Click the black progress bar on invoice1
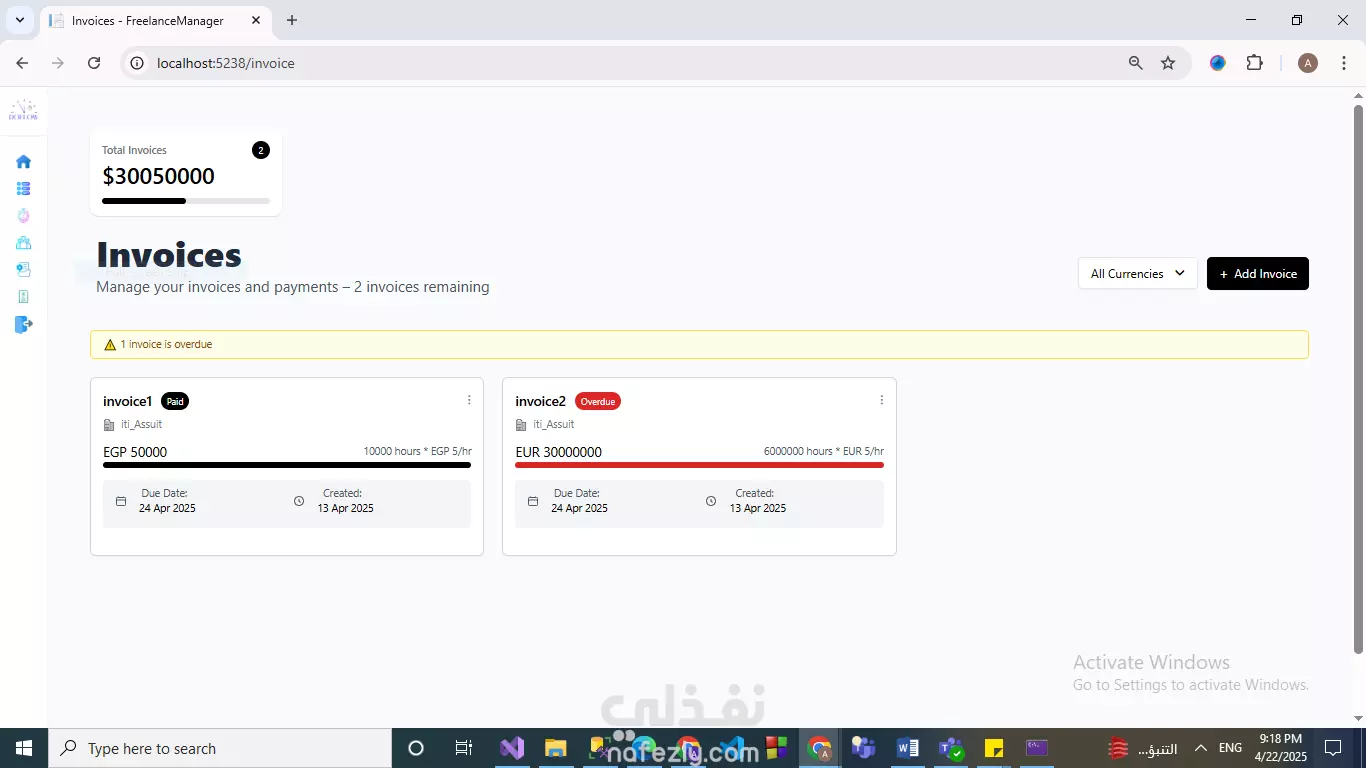This screenshot has width=1366, height=768. (x=287, y=465)
